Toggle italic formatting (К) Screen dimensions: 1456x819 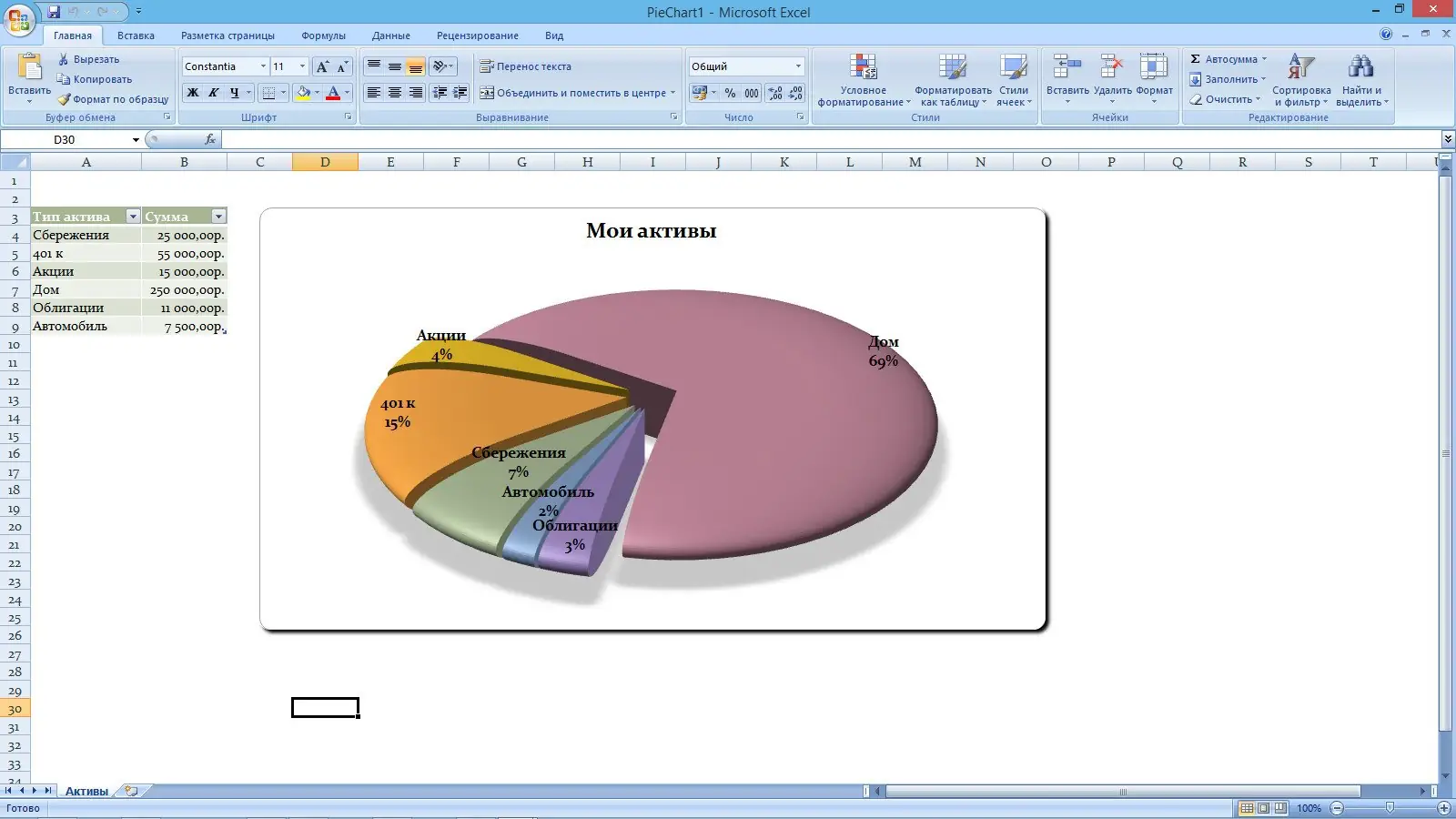[x=214, y=93]
